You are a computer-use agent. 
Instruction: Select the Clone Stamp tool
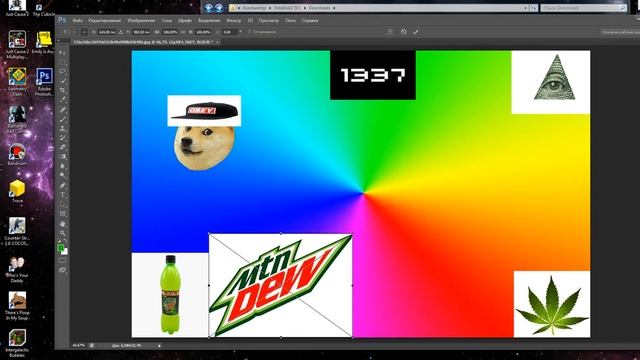click(62, 129)
